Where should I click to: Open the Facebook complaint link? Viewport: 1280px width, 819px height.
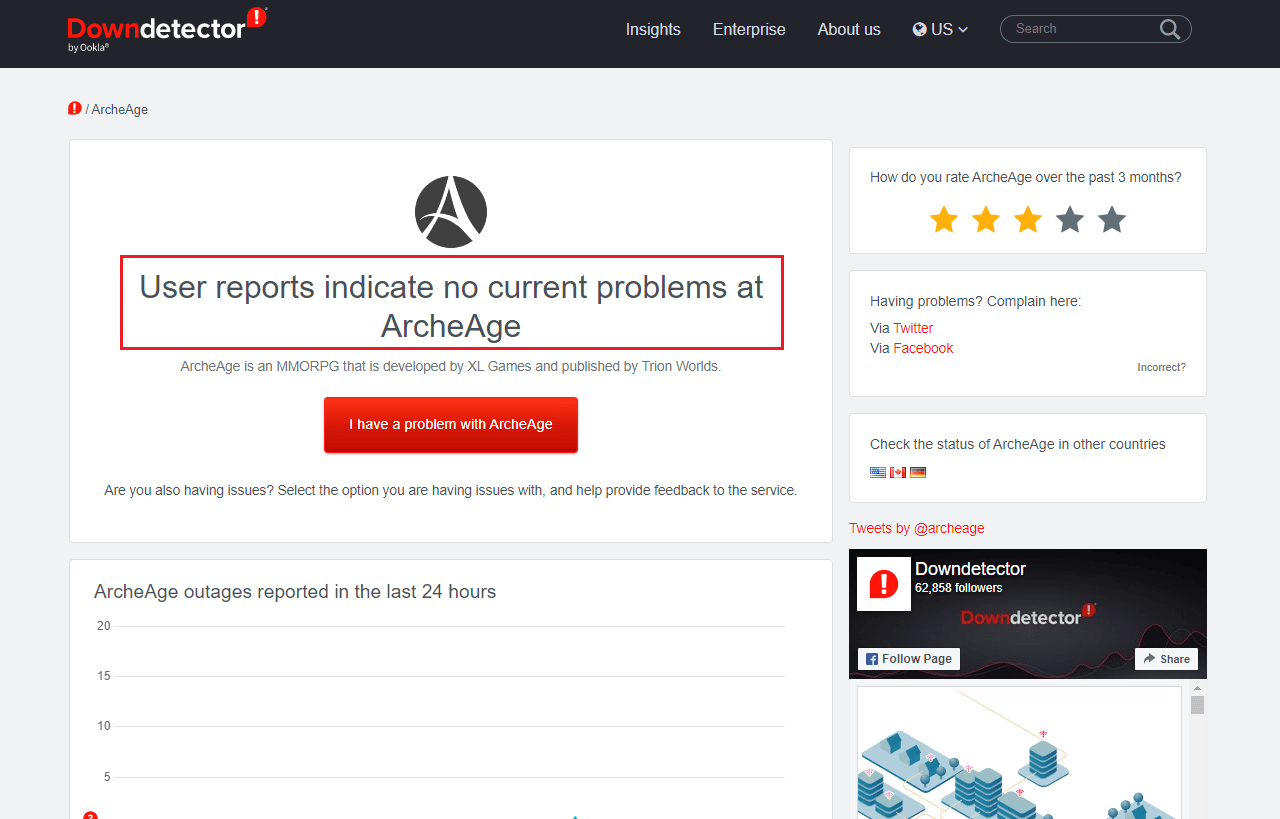click(x=923, y=348)
